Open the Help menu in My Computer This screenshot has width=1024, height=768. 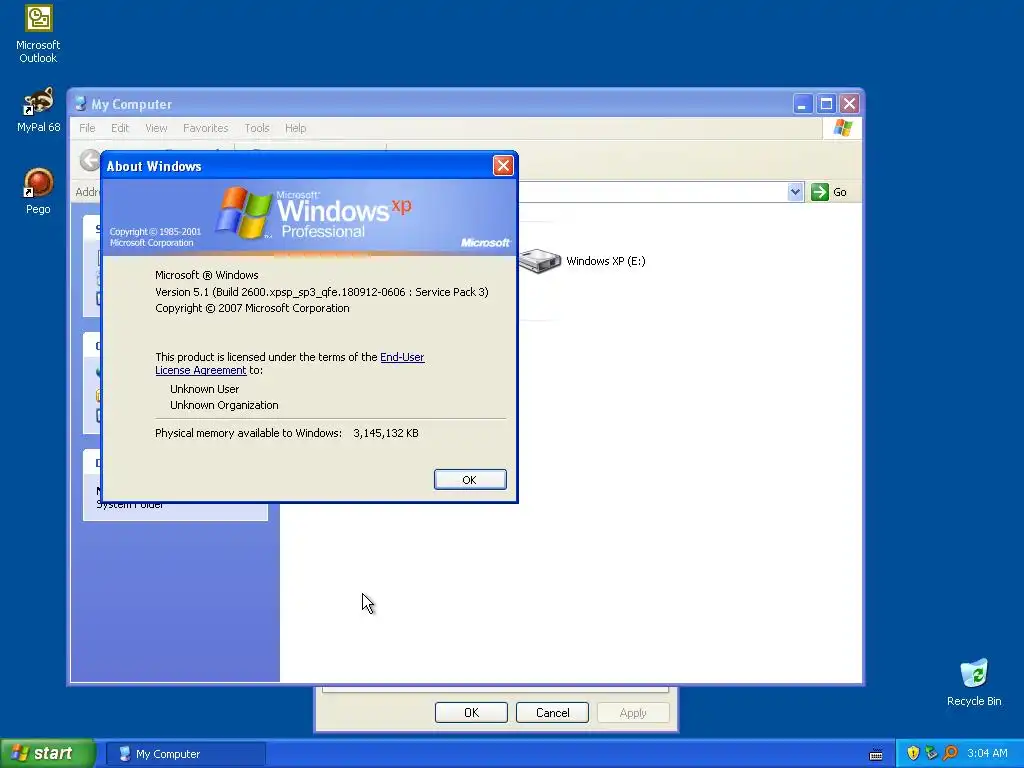[295, 128]
